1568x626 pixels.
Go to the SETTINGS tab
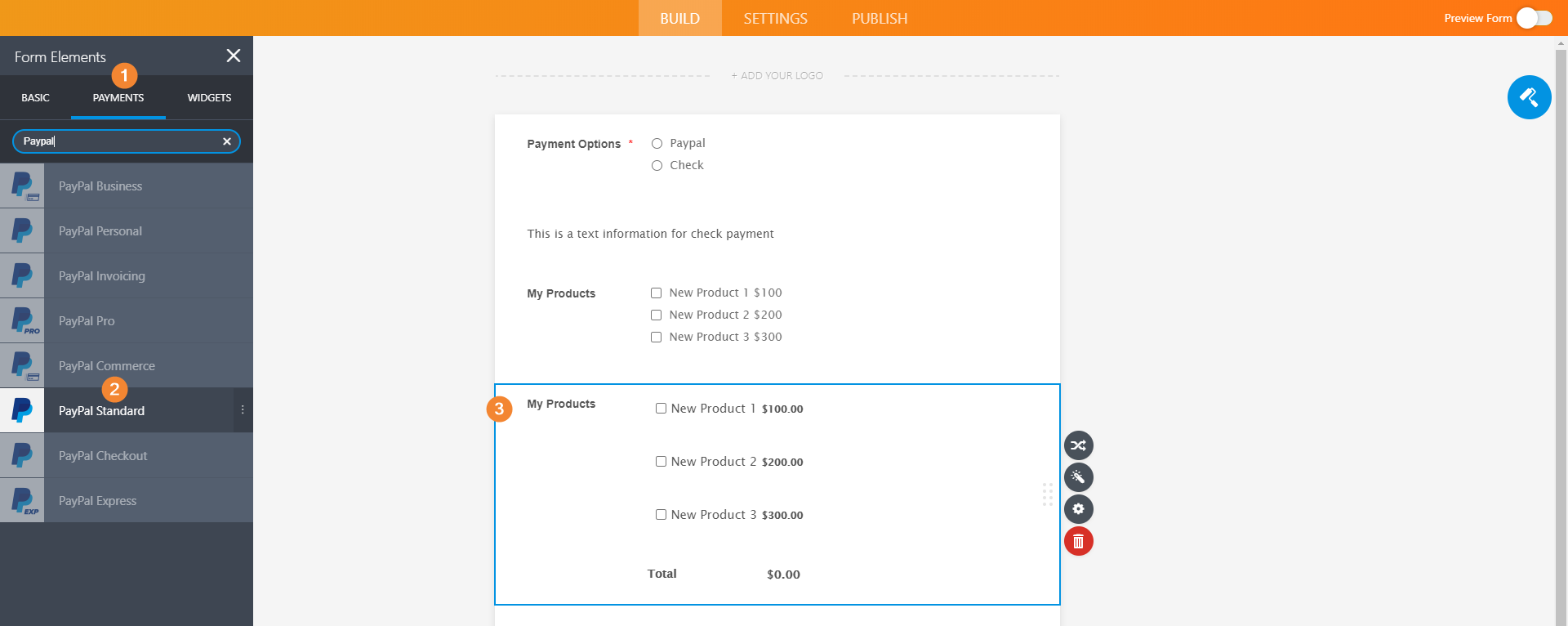(x=775, y=18)
